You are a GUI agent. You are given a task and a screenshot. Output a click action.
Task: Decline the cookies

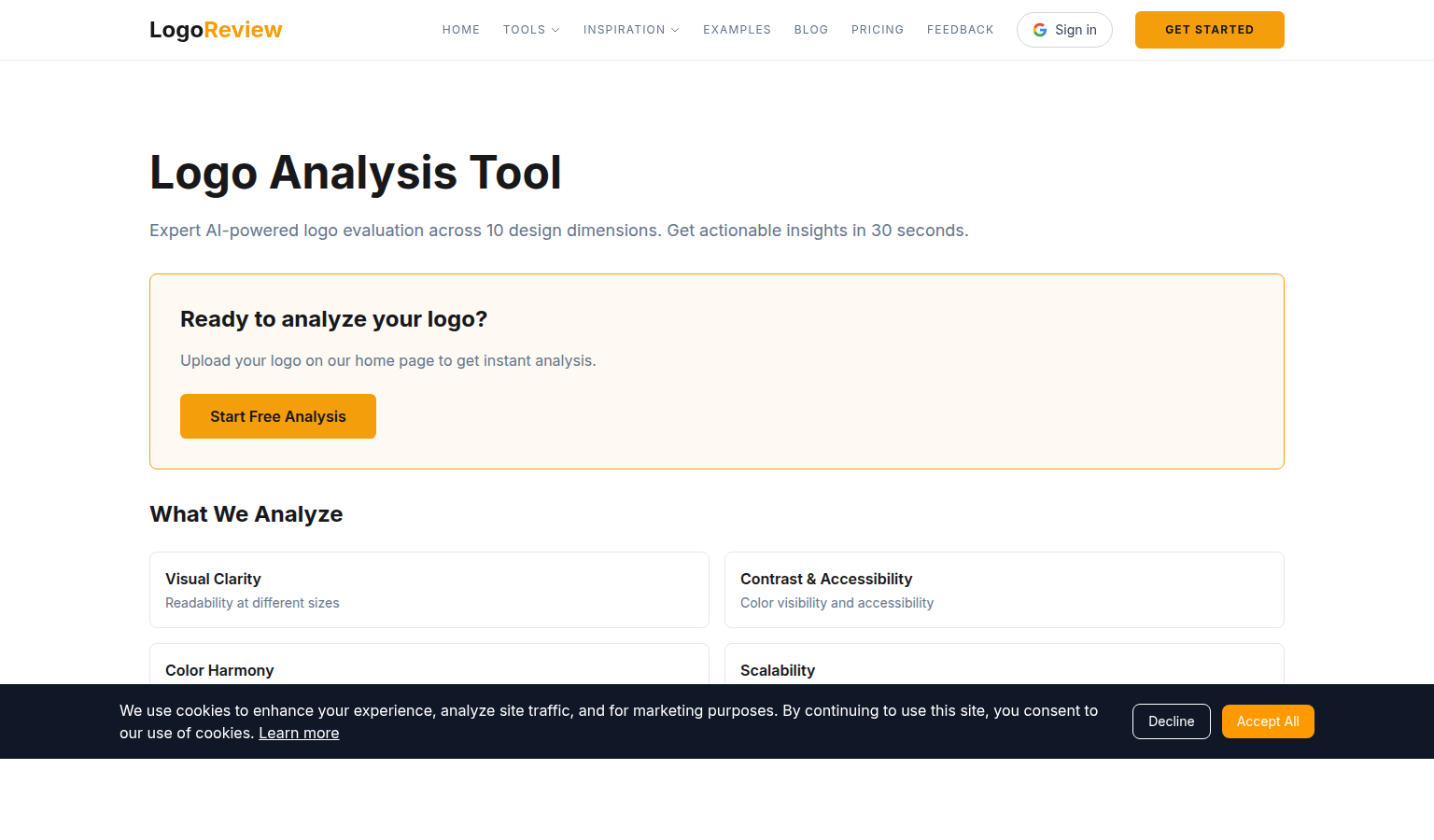point(1172,721)
